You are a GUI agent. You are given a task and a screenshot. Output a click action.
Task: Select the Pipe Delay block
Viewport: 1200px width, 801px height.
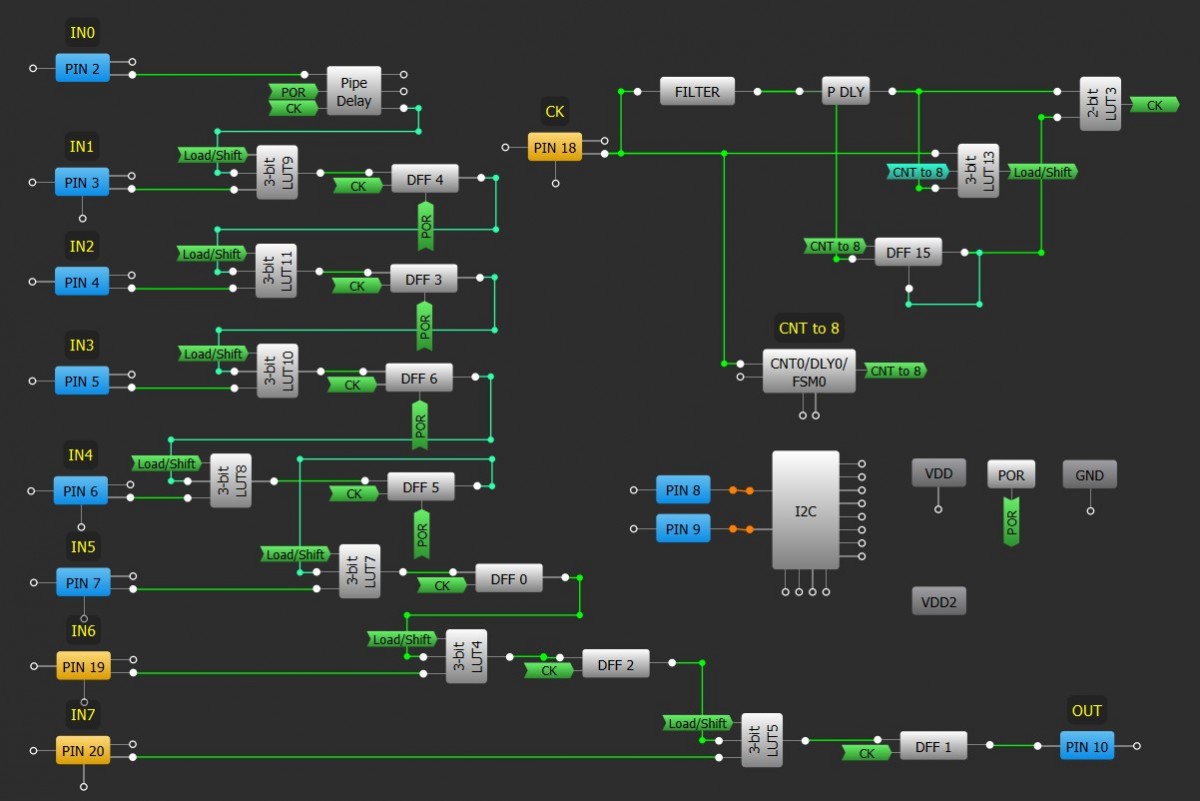(x=354, y=92)
